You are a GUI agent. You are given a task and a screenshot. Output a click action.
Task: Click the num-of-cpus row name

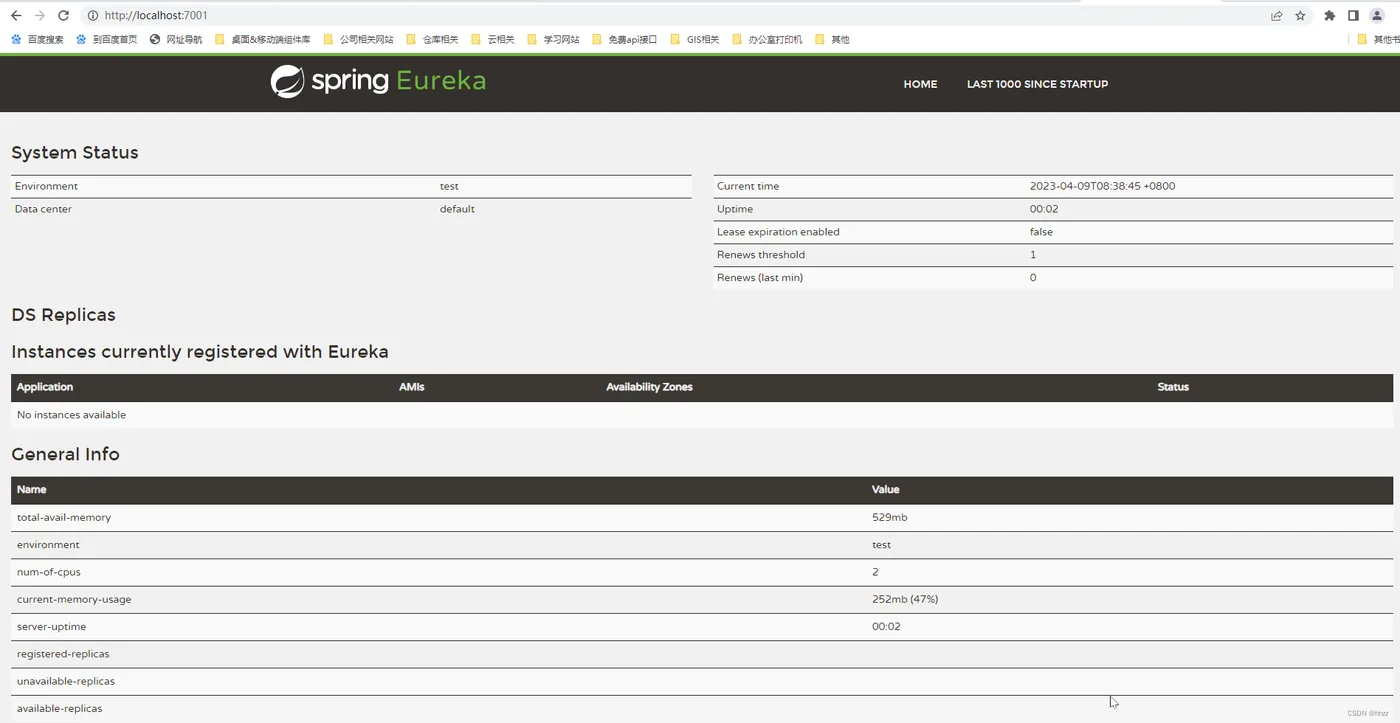pyautogui.click(x=49, y=572)
